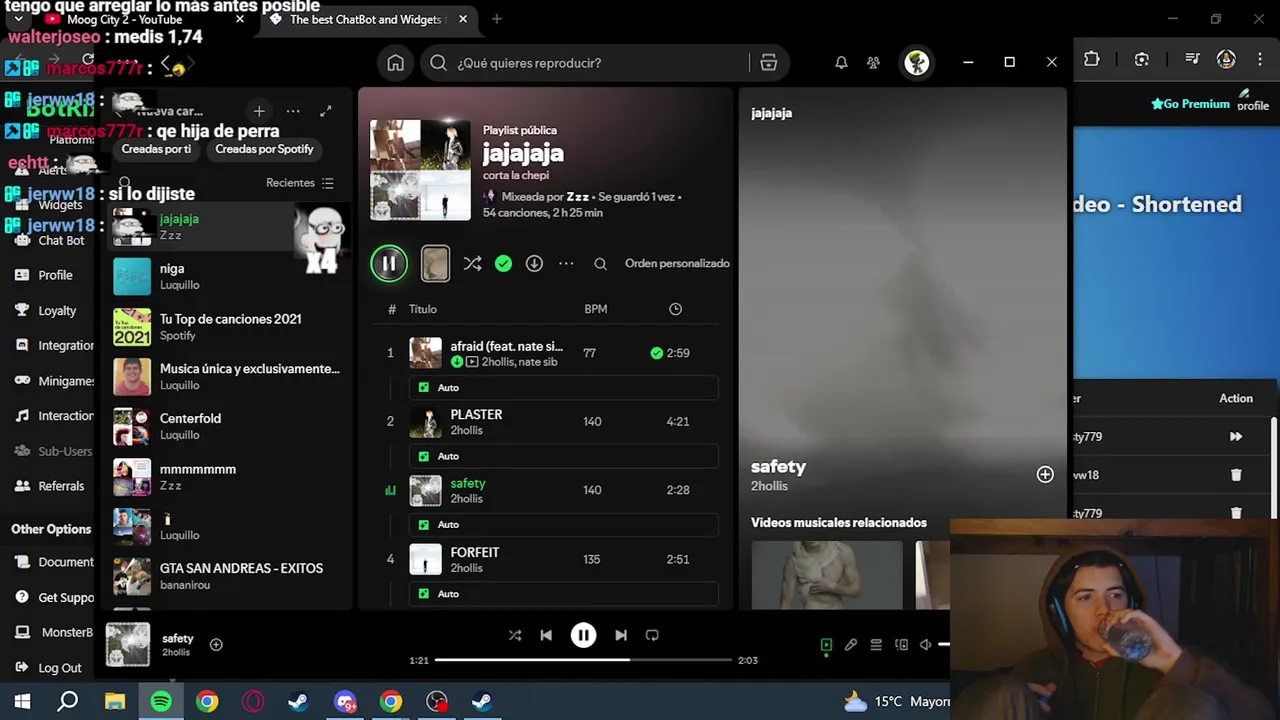This screenshot has width=1280, height=720.
Task: Open Windows Start menu
Action: pyautogui.click(x=22, y=702)
